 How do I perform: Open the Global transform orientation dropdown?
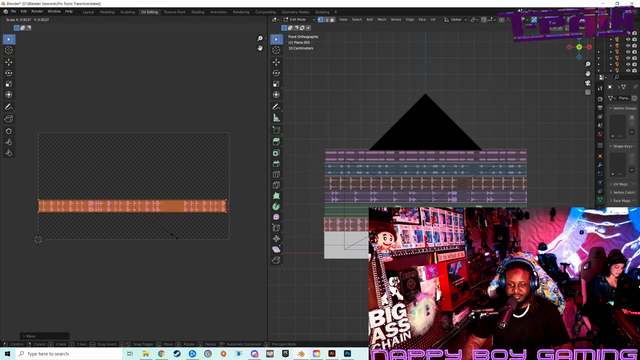pyautogui.click(x=456, y=20)
